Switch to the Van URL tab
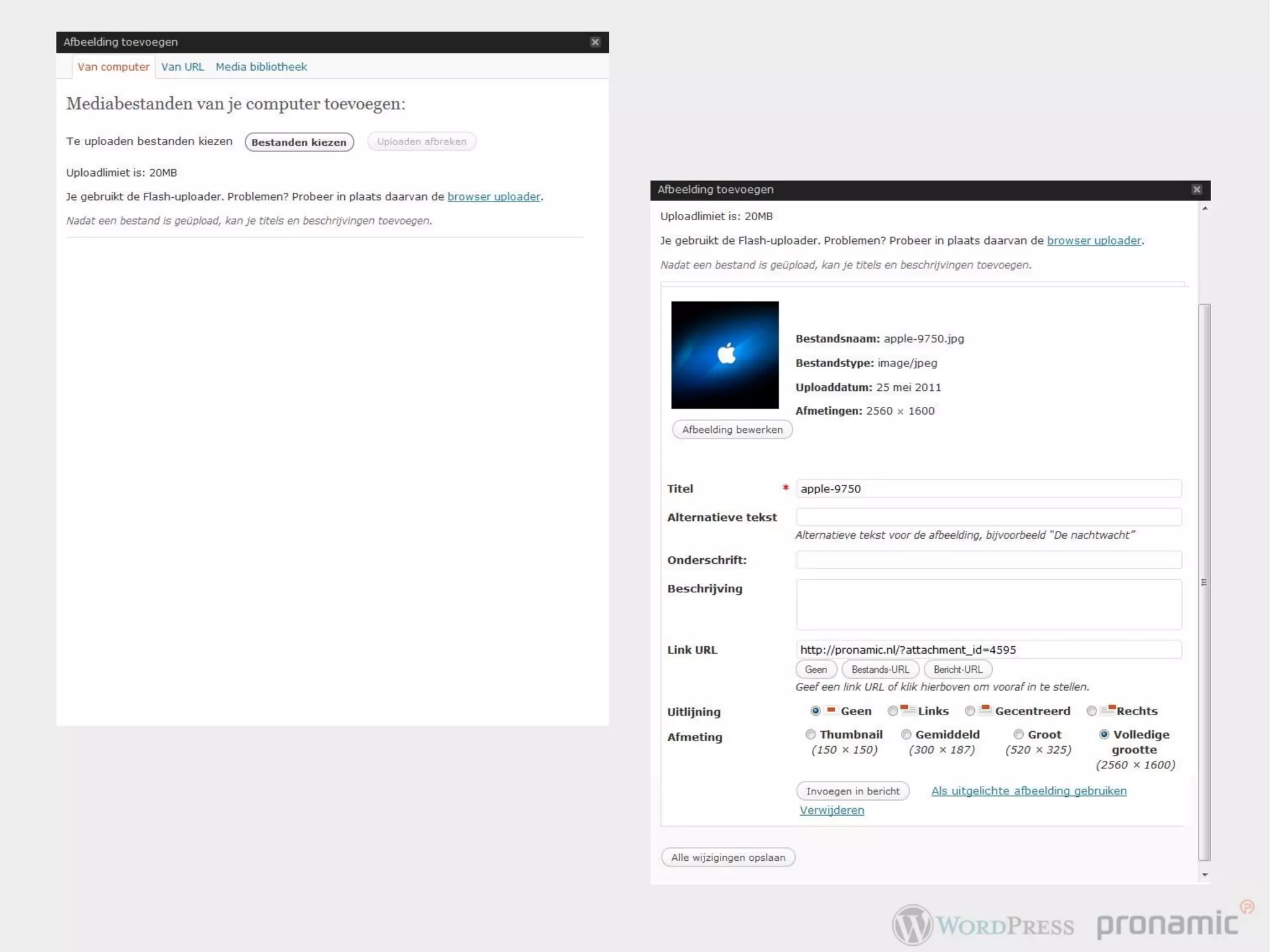The image size is (1270, 952). (182, 67)
